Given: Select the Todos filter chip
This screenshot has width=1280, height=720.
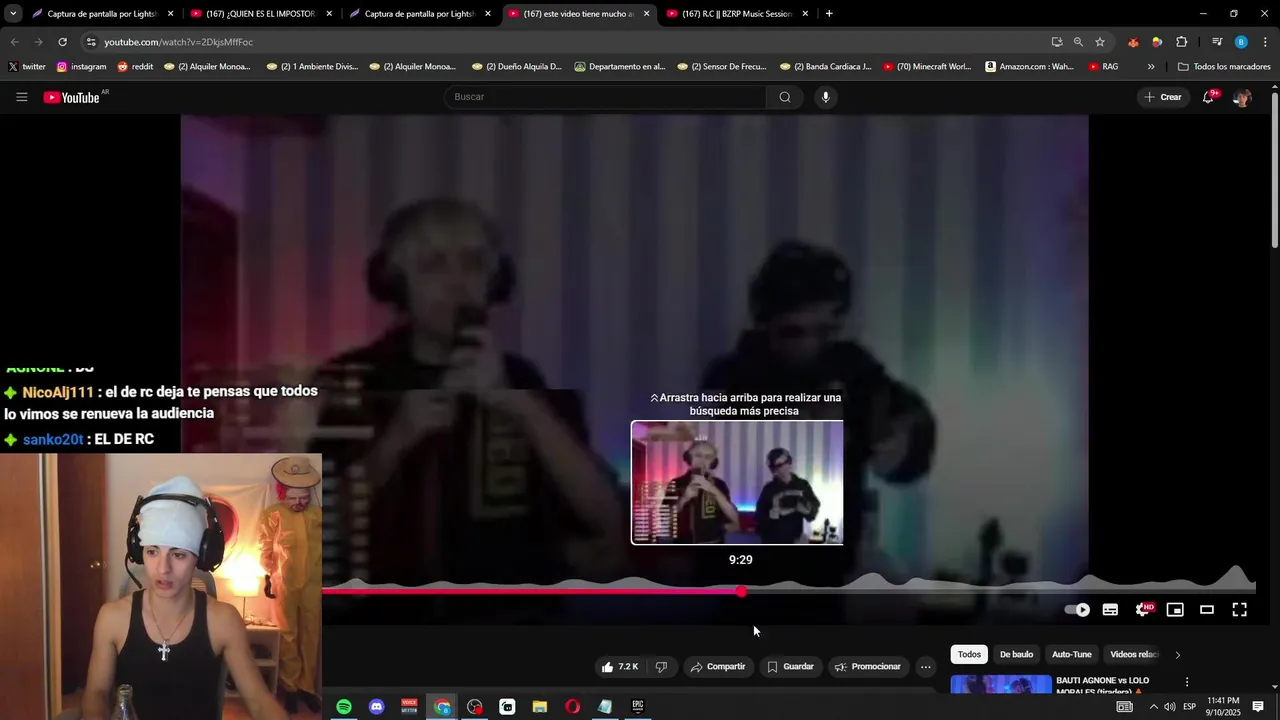Looking at the screenshot, I should (x=969, y=655).
